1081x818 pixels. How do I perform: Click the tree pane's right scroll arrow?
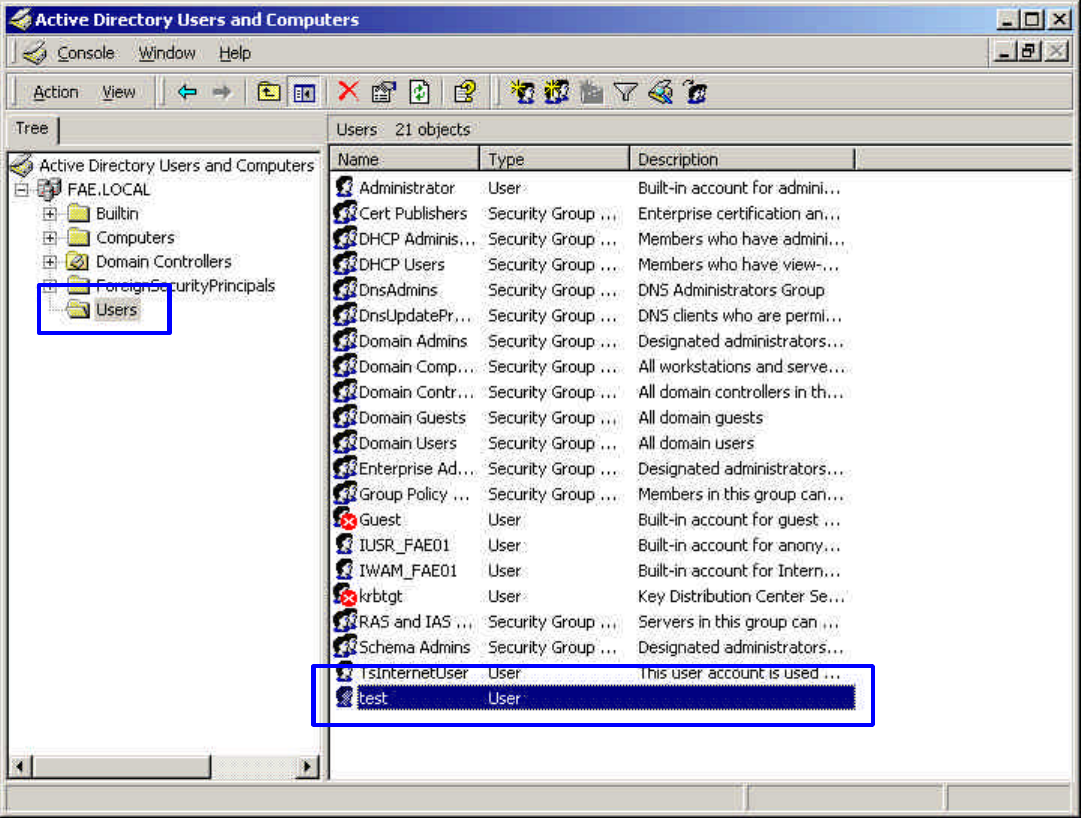[x=307, y=766]
